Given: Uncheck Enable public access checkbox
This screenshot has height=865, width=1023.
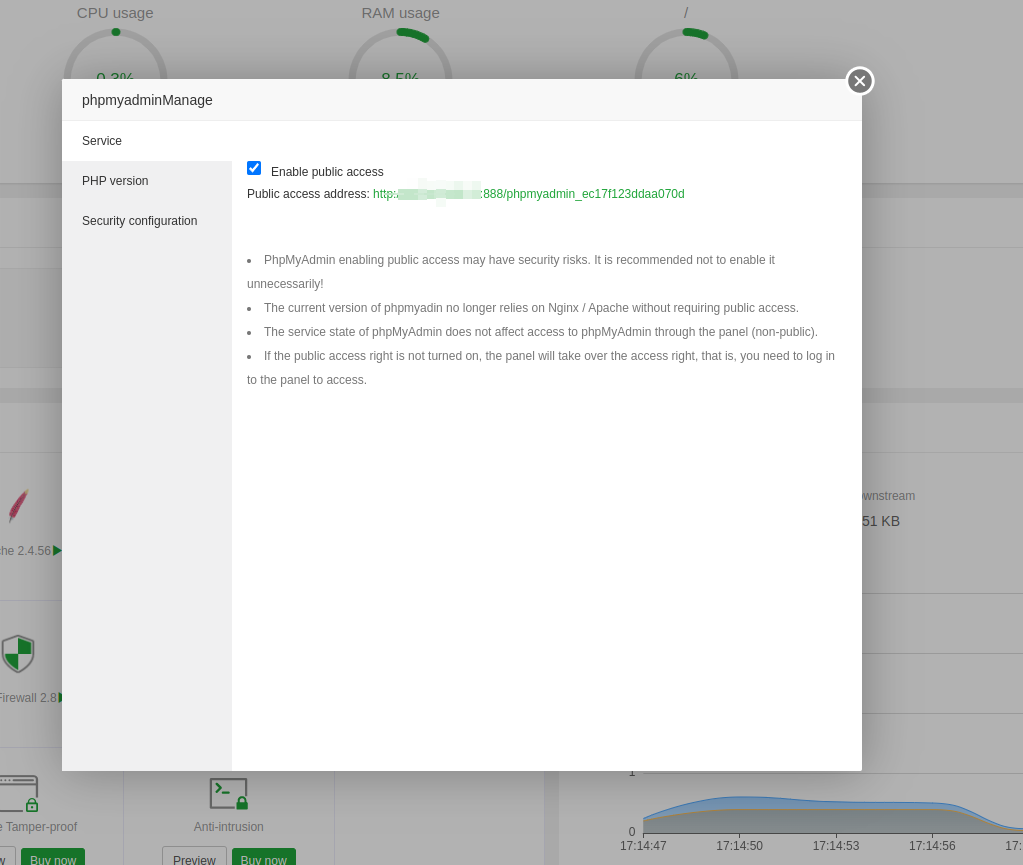Looking at the screenshot, I should point(254,168).
